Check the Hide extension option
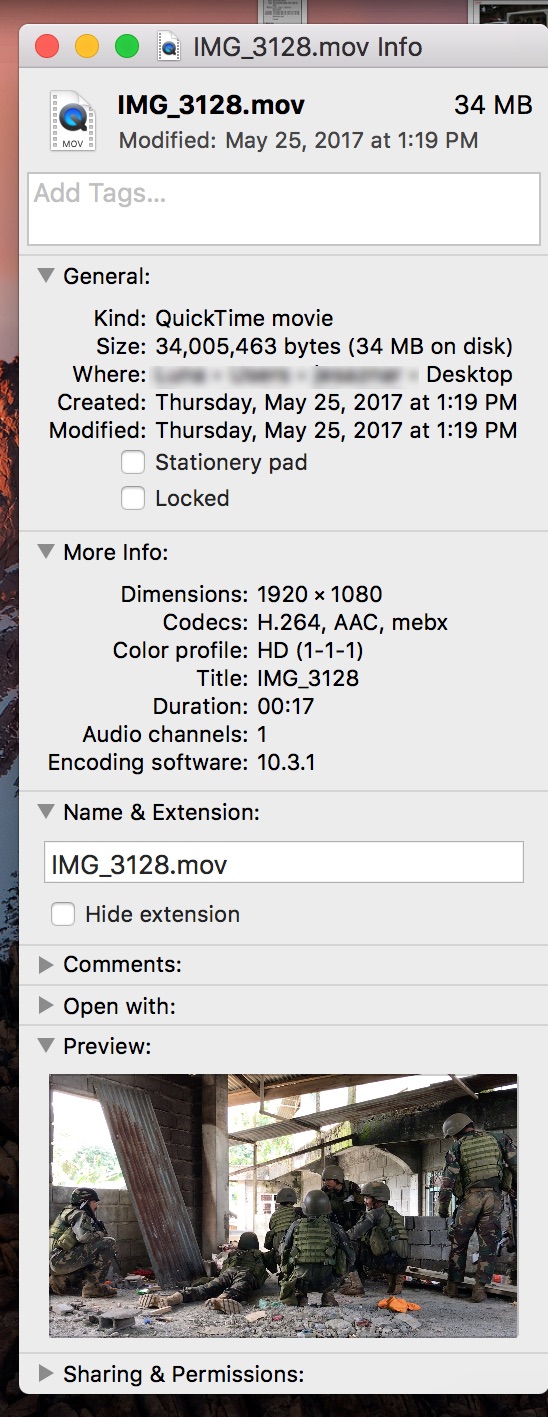The width and height of the screenshot is (548, 1417). click(63, 914)
